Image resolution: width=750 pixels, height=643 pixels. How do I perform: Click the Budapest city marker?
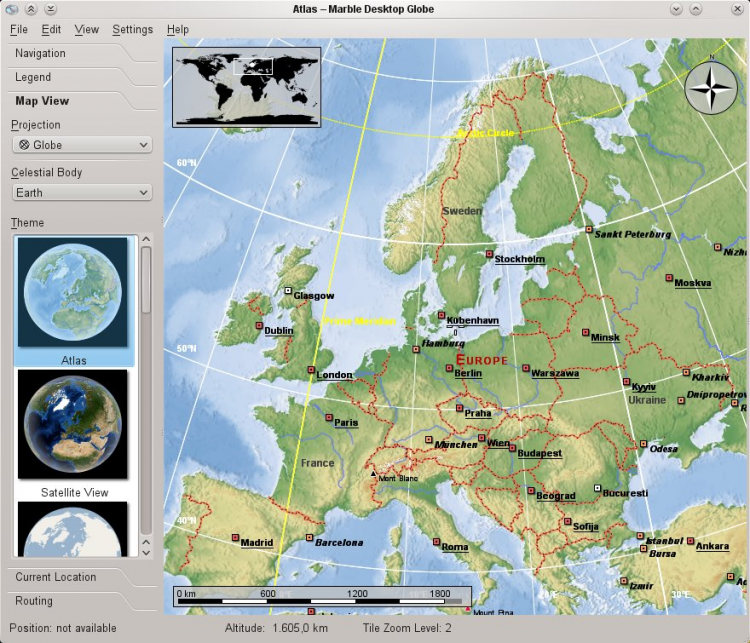pyautogui.click(x=512, y=448)
